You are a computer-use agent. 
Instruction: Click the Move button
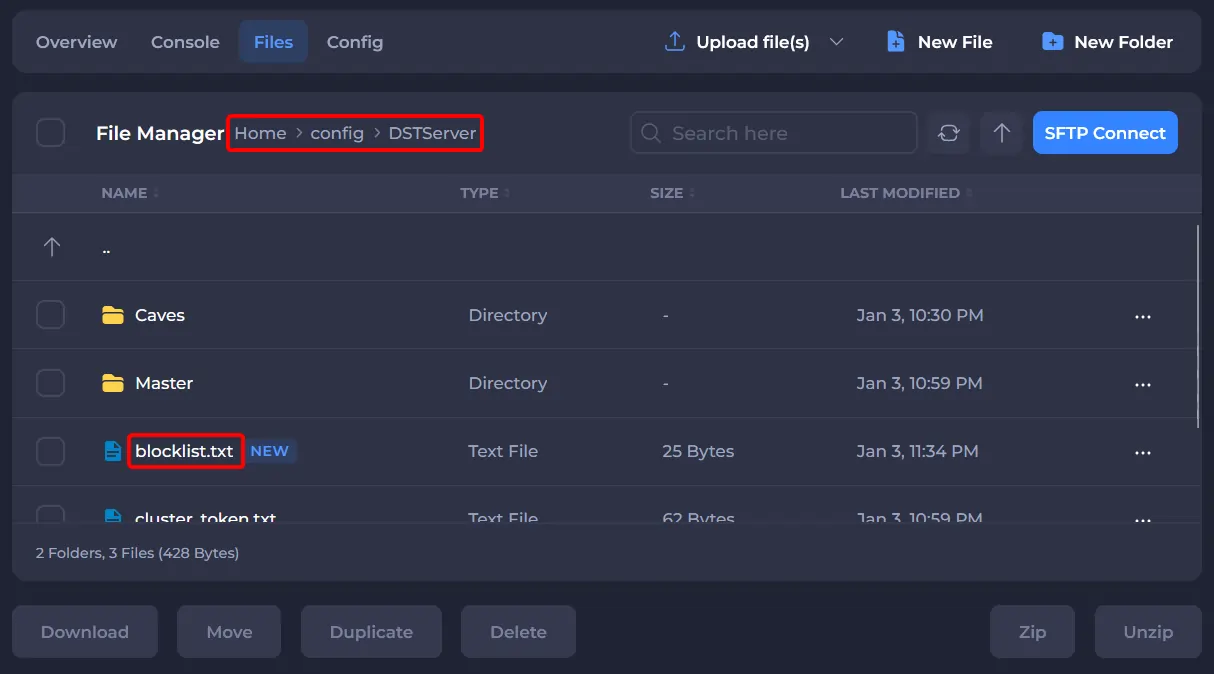(x=229, y=632)
